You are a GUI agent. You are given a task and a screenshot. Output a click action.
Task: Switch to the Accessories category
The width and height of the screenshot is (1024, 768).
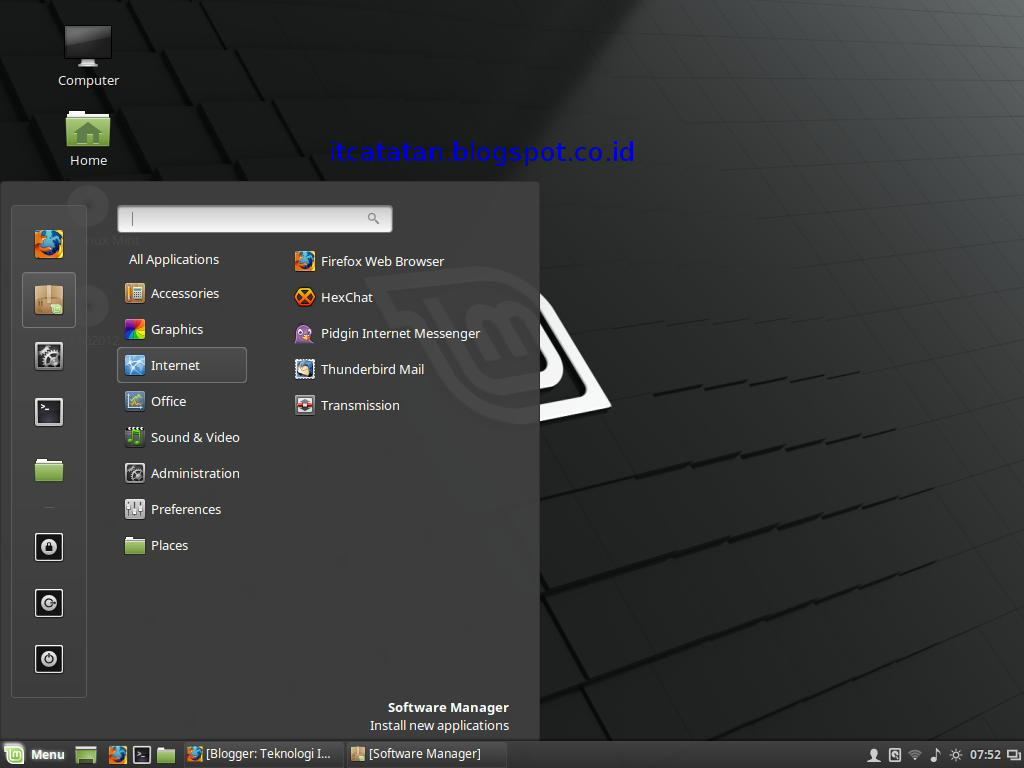184,293
